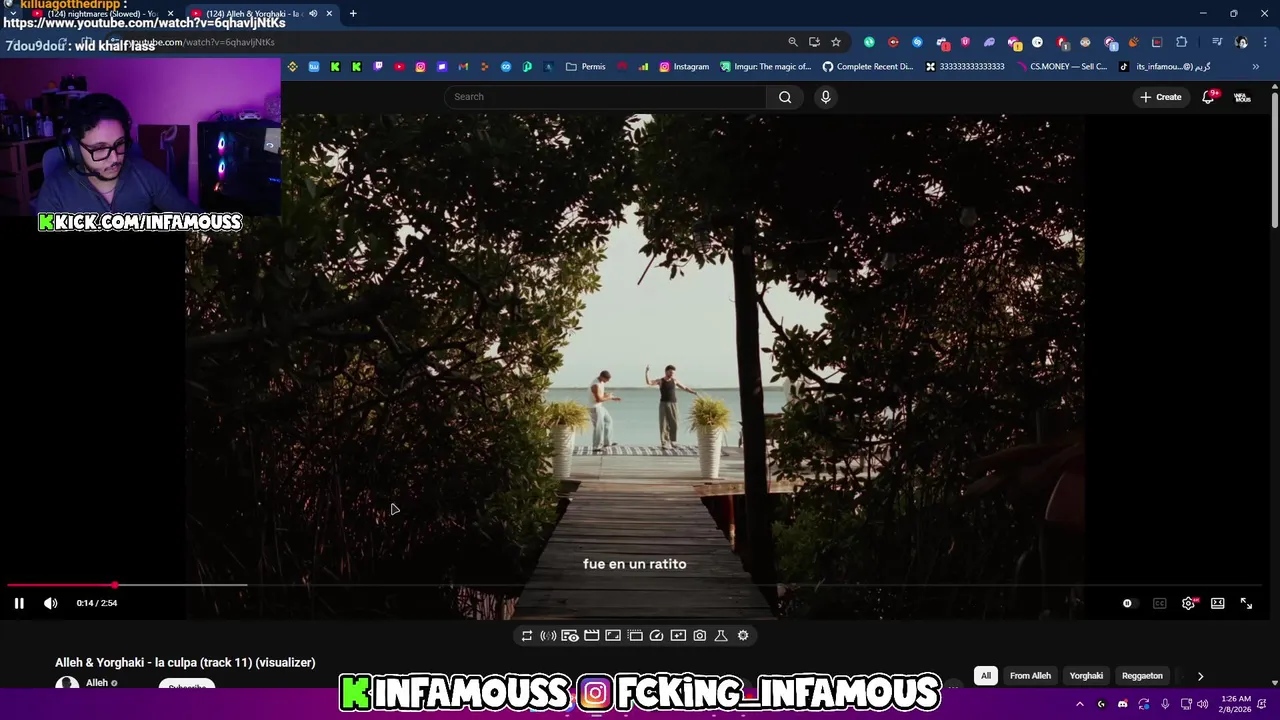Open the 333333333333333 bookmark

(x=964, y=67)
